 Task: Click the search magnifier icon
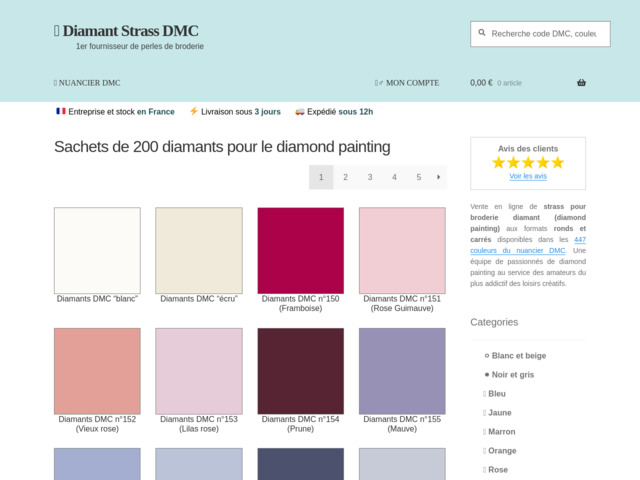point(482,33)
